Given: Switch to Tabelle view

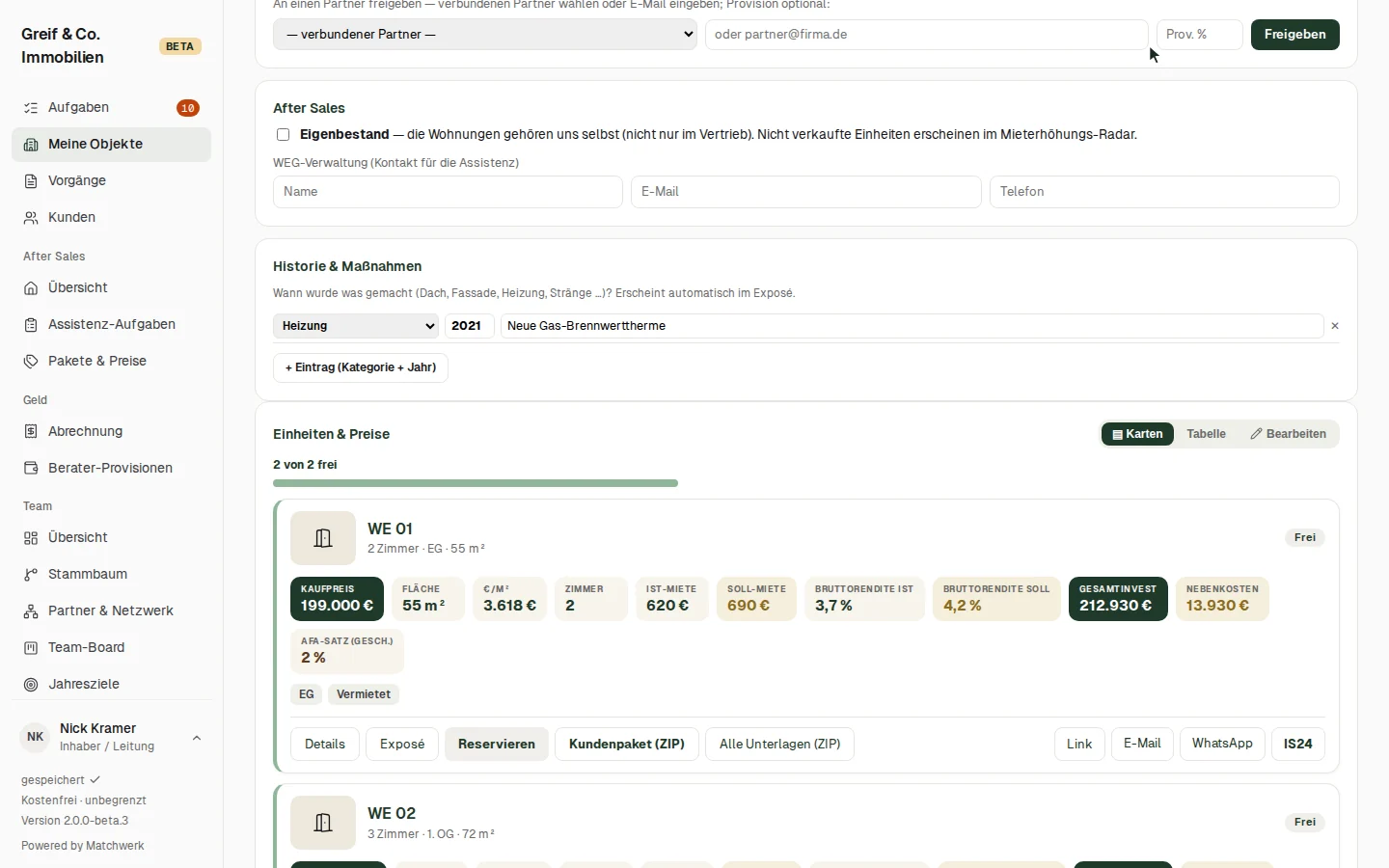Looking at the screenshot, I should (1206, 434).
